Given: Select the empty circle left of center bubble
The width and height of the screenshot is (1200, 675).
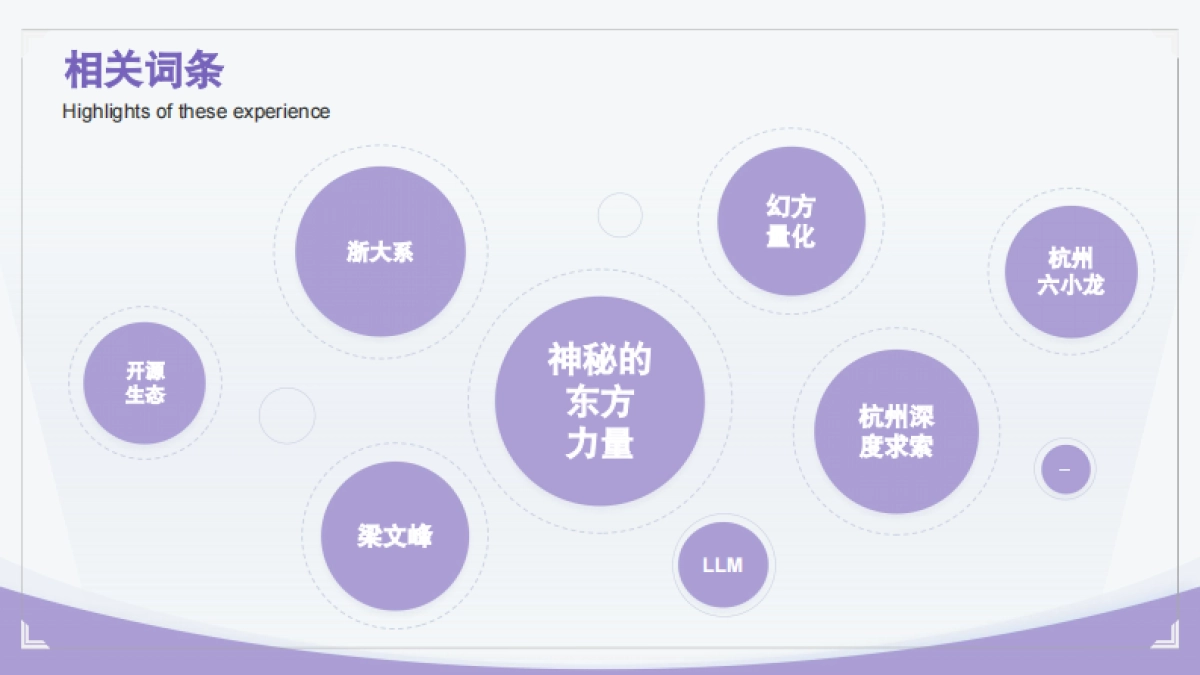Looking at the screenshot, I should click(x=287, y=416).
